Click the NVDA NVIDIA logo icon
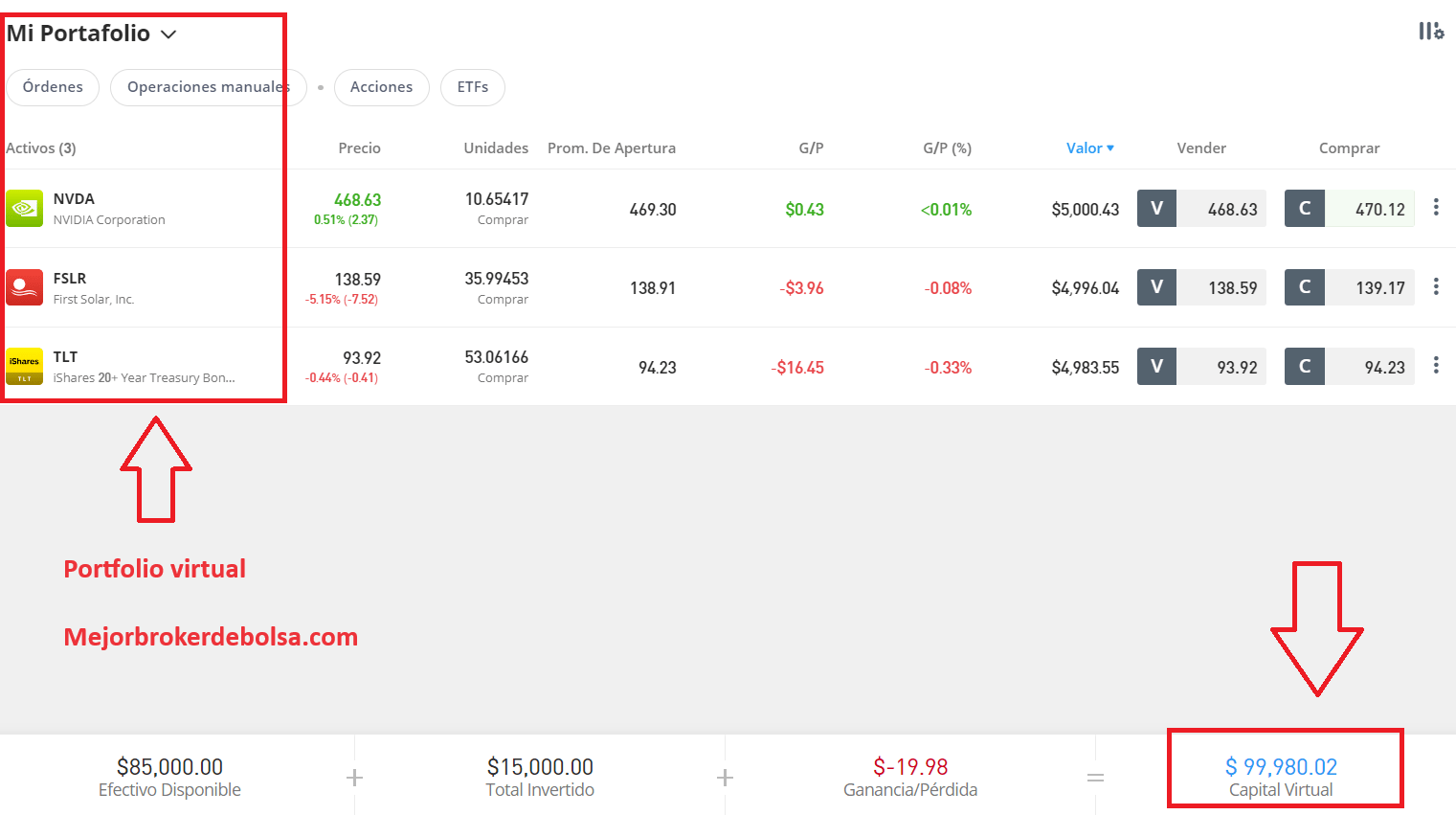The image size is (1456, 815). (24, 209)
